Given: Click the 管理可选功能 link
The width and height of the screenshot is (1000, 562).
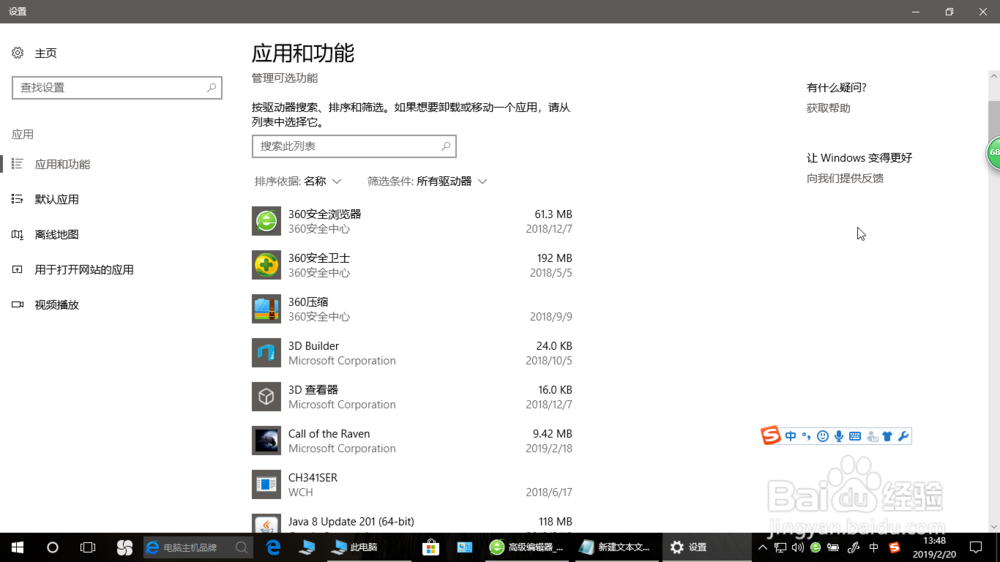Looking at the screenshot, I should click(x=284, y=78).
